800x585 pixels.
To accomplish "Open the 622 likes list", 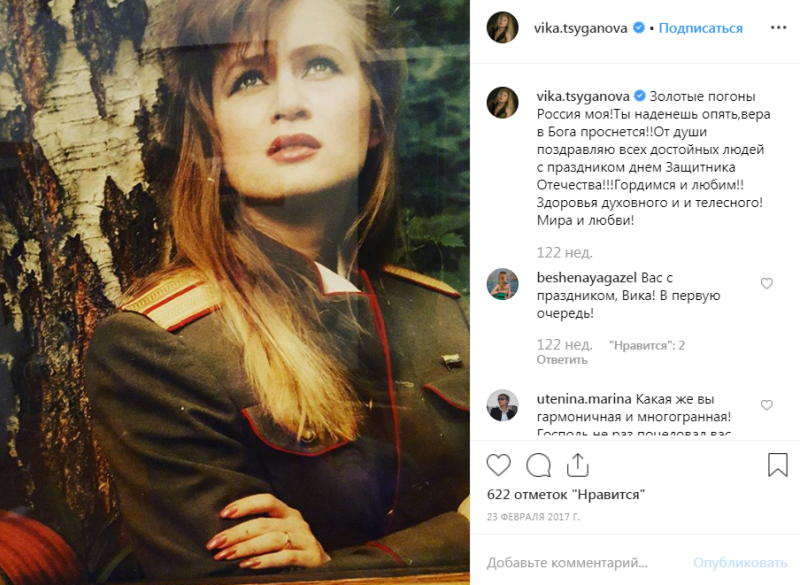I will [566, 494].
